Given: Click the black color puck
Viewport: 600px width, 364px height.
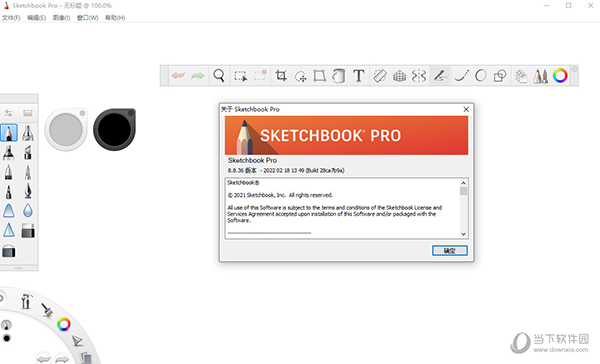Looking at the screenshot, I should (114, 129).
